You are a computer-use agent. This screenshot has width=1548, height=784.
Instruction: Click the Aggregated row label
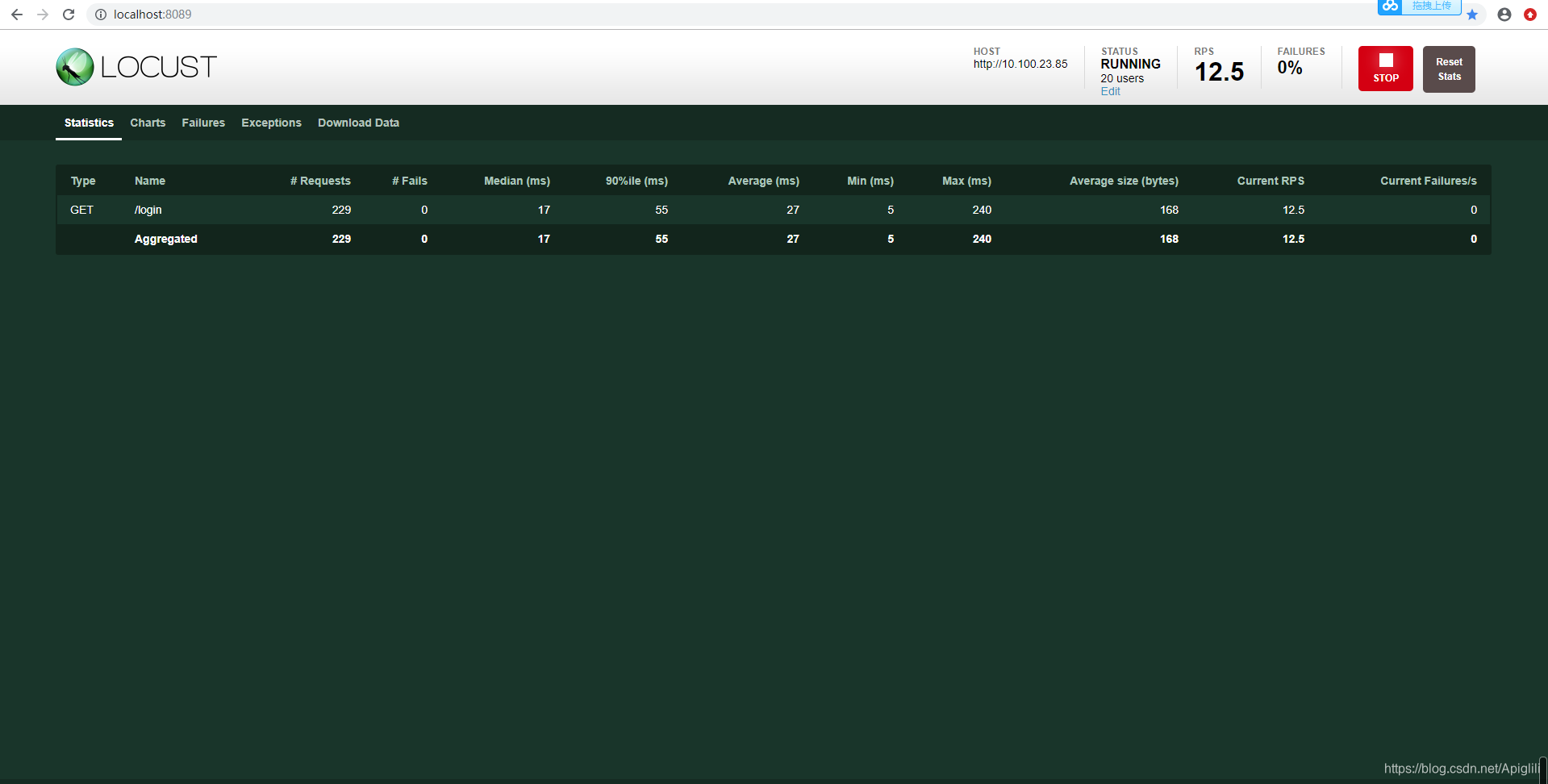tap(165, 239)
